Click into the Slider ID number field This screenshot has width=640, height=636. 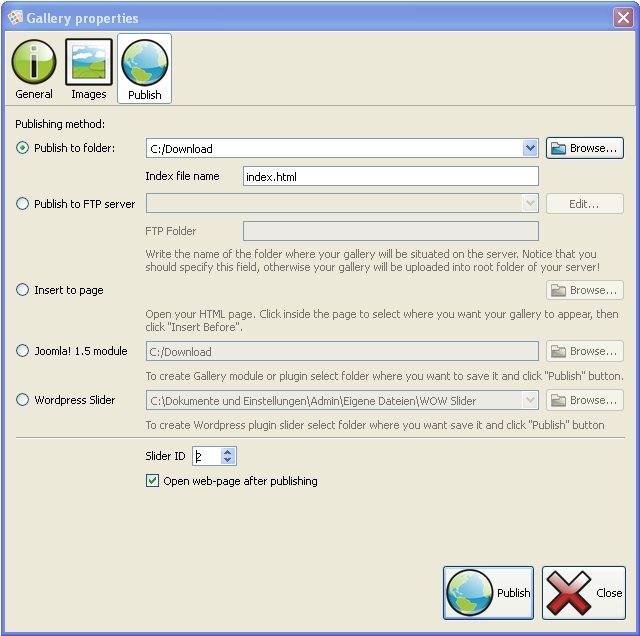(x=206, y=456)
